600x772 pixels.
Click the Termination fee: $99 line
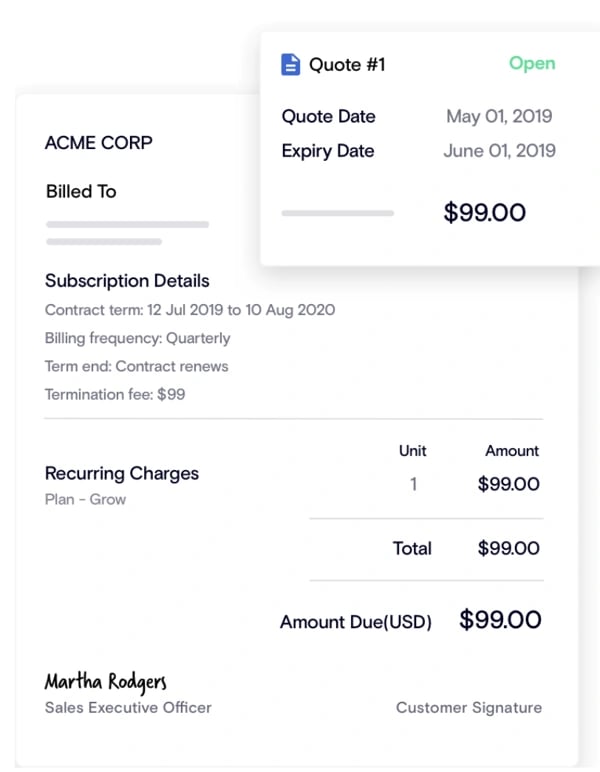115,394
